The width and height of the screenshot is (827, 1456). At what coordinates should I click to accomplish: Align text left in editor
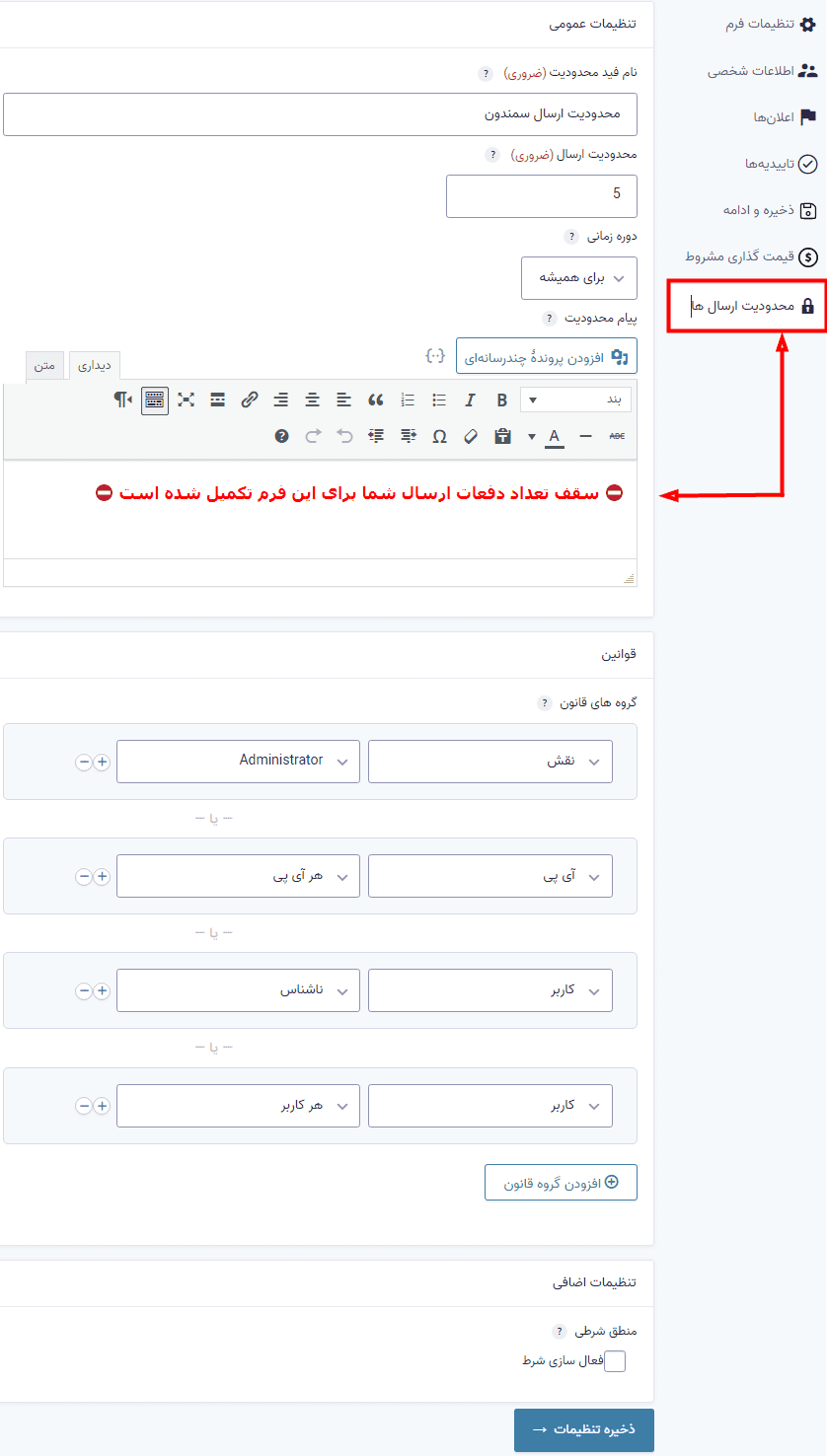coord(344,400)
